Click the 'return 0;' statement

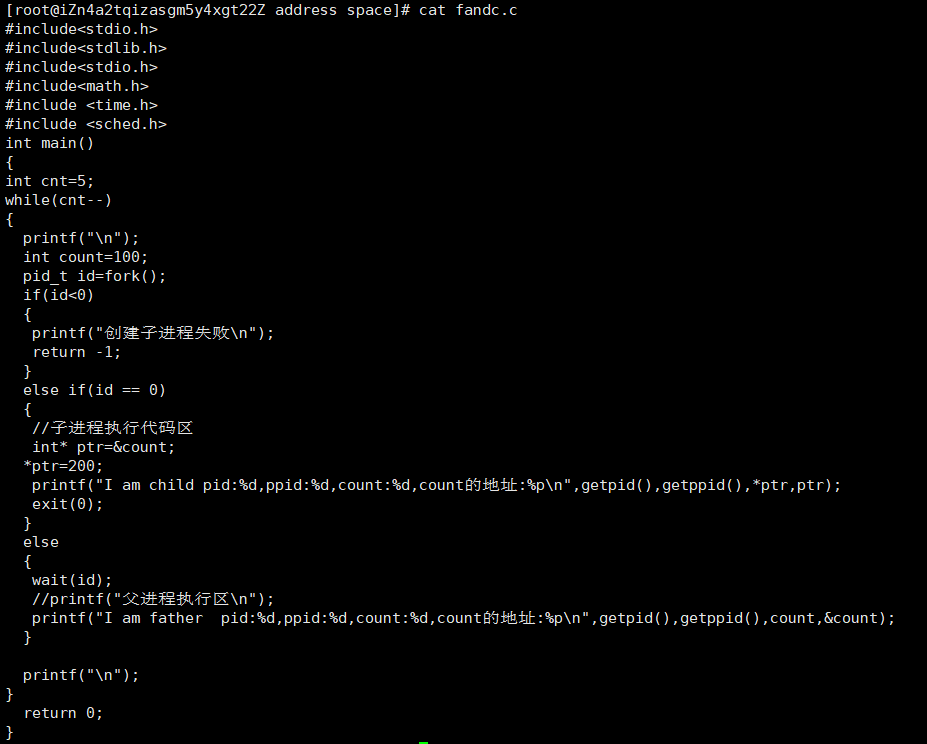63,713
